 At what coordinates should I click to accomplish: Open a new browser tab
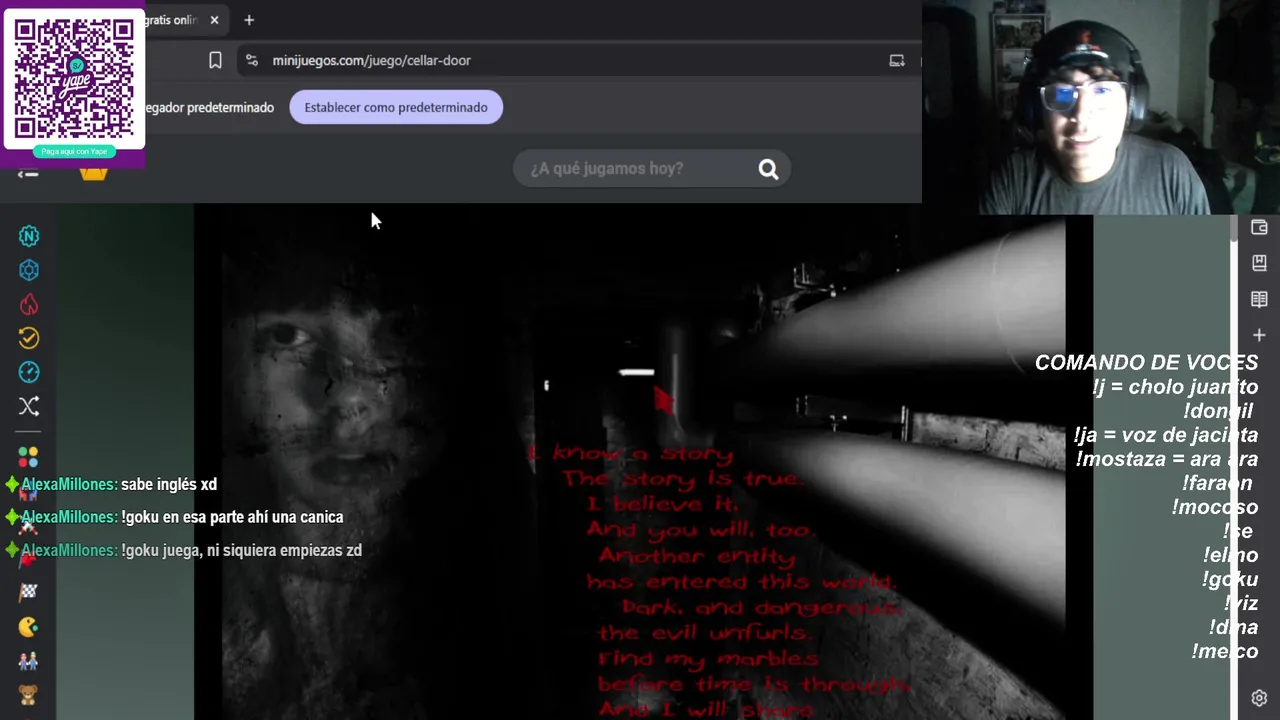pyautogui.click(x=249, y=20)
